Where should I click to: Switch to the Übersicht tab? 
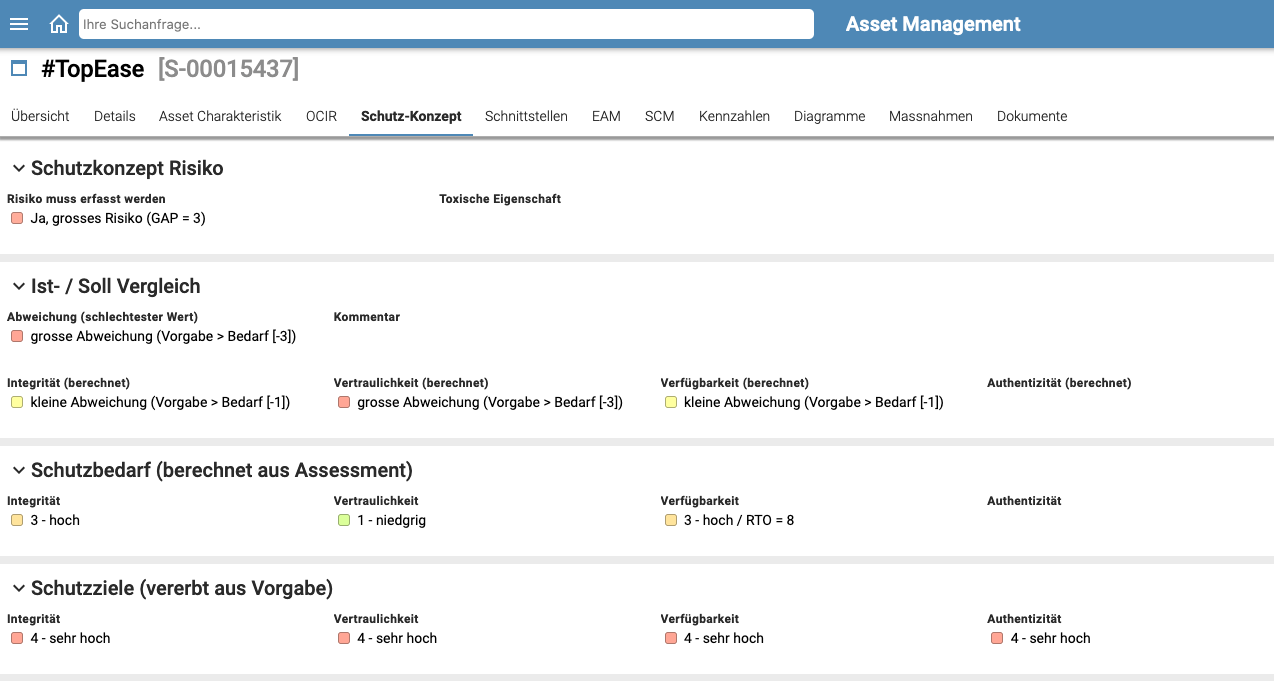pos(40,116)
